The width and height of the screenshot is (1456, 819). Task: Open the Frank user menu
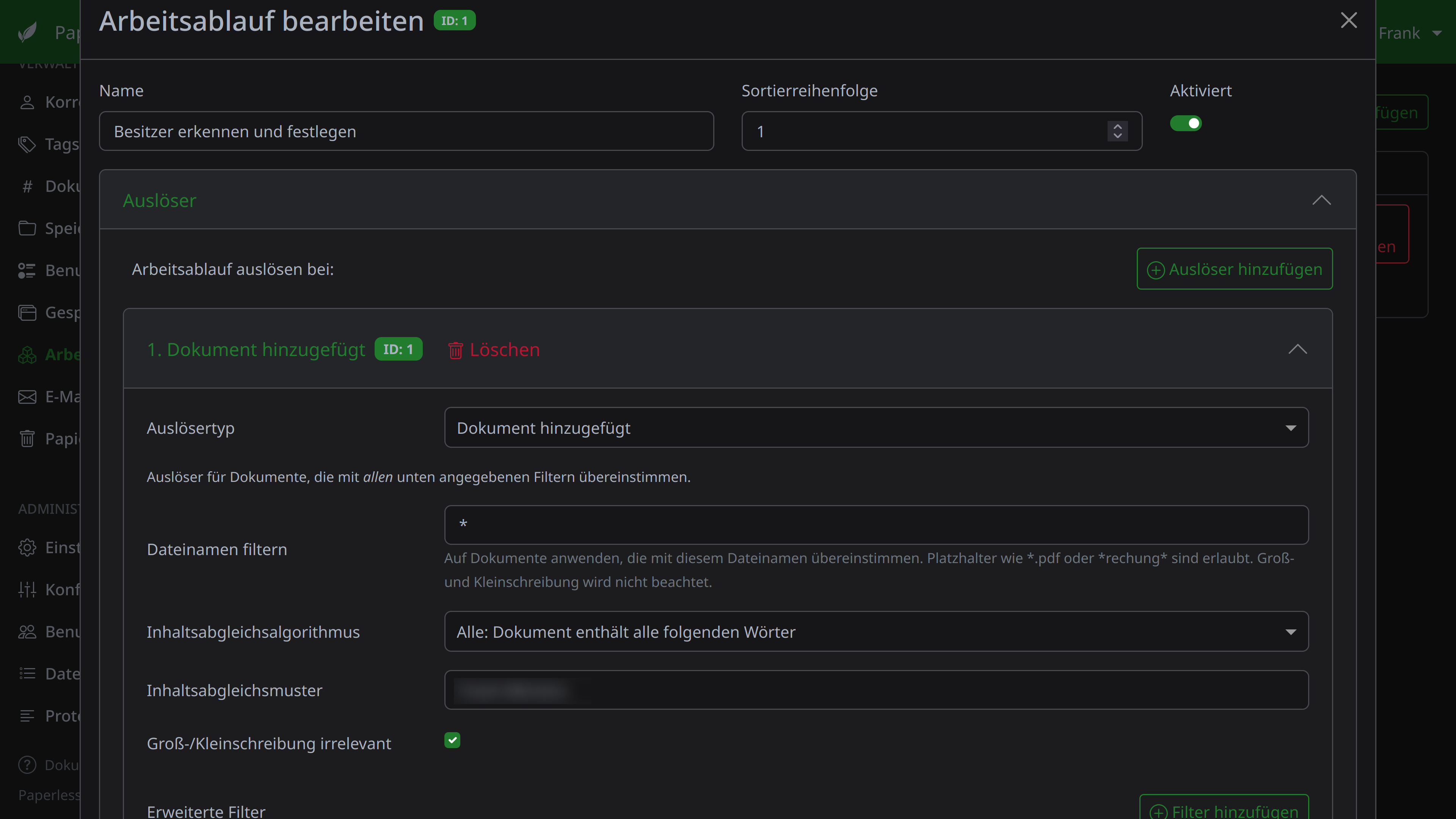coord(1411,33)
